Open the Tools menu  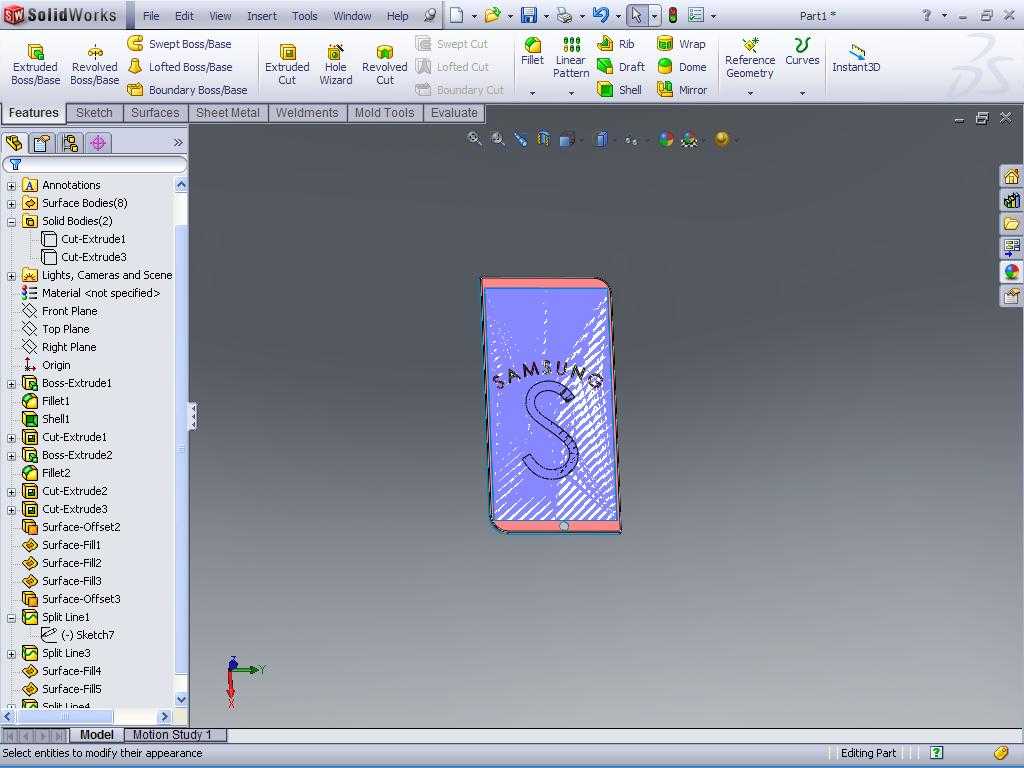pyautogui.click(x=304, y=16)
